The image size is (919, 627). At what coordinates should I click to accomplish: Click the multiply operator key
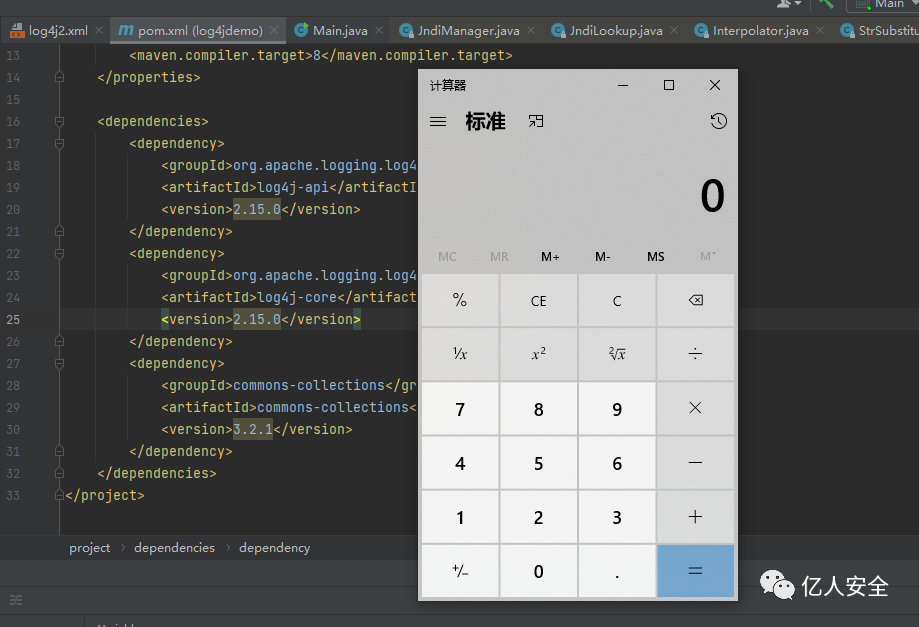(x=696, y=408)
